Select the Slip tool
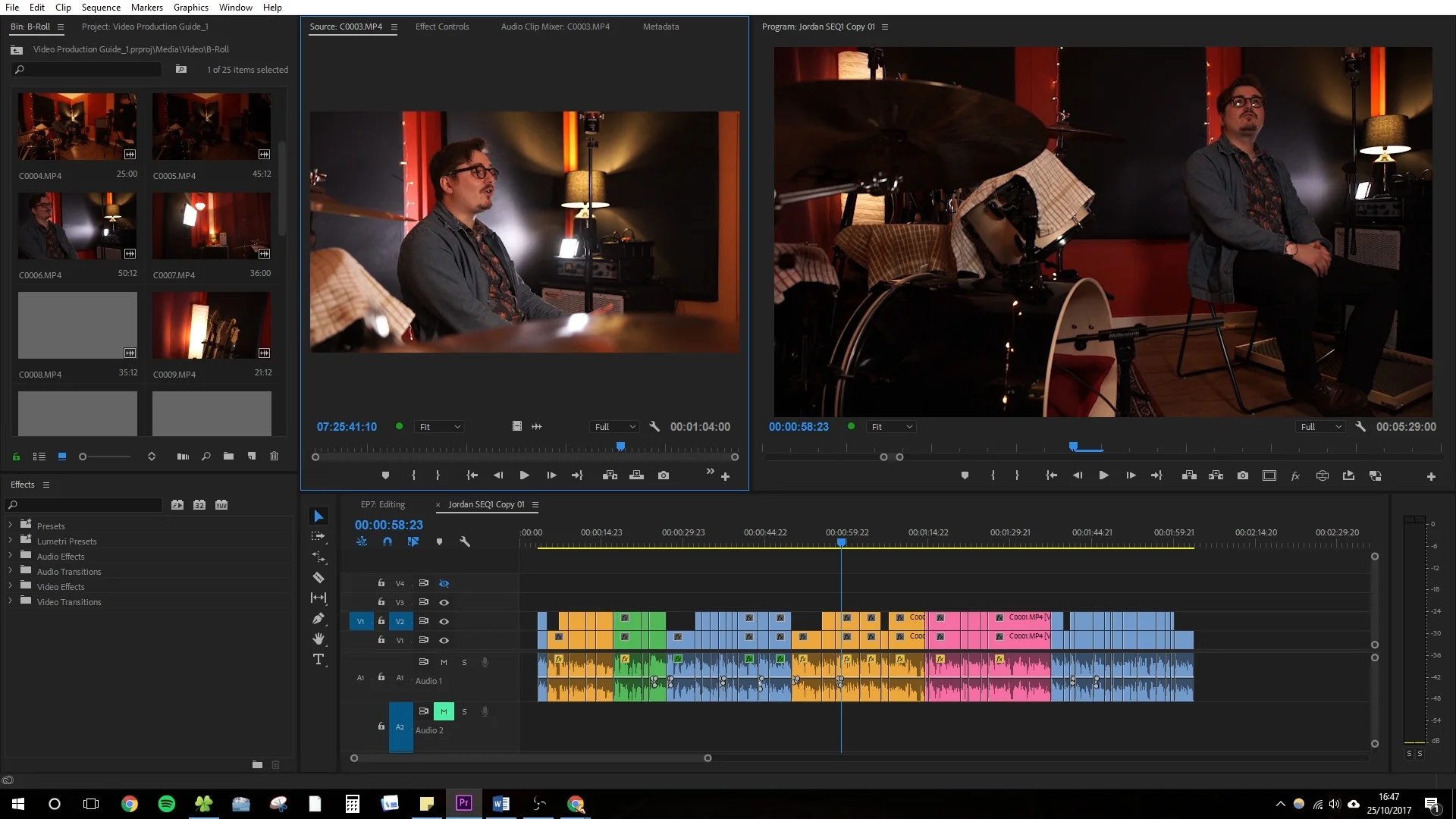 click(x=318, y=598)
